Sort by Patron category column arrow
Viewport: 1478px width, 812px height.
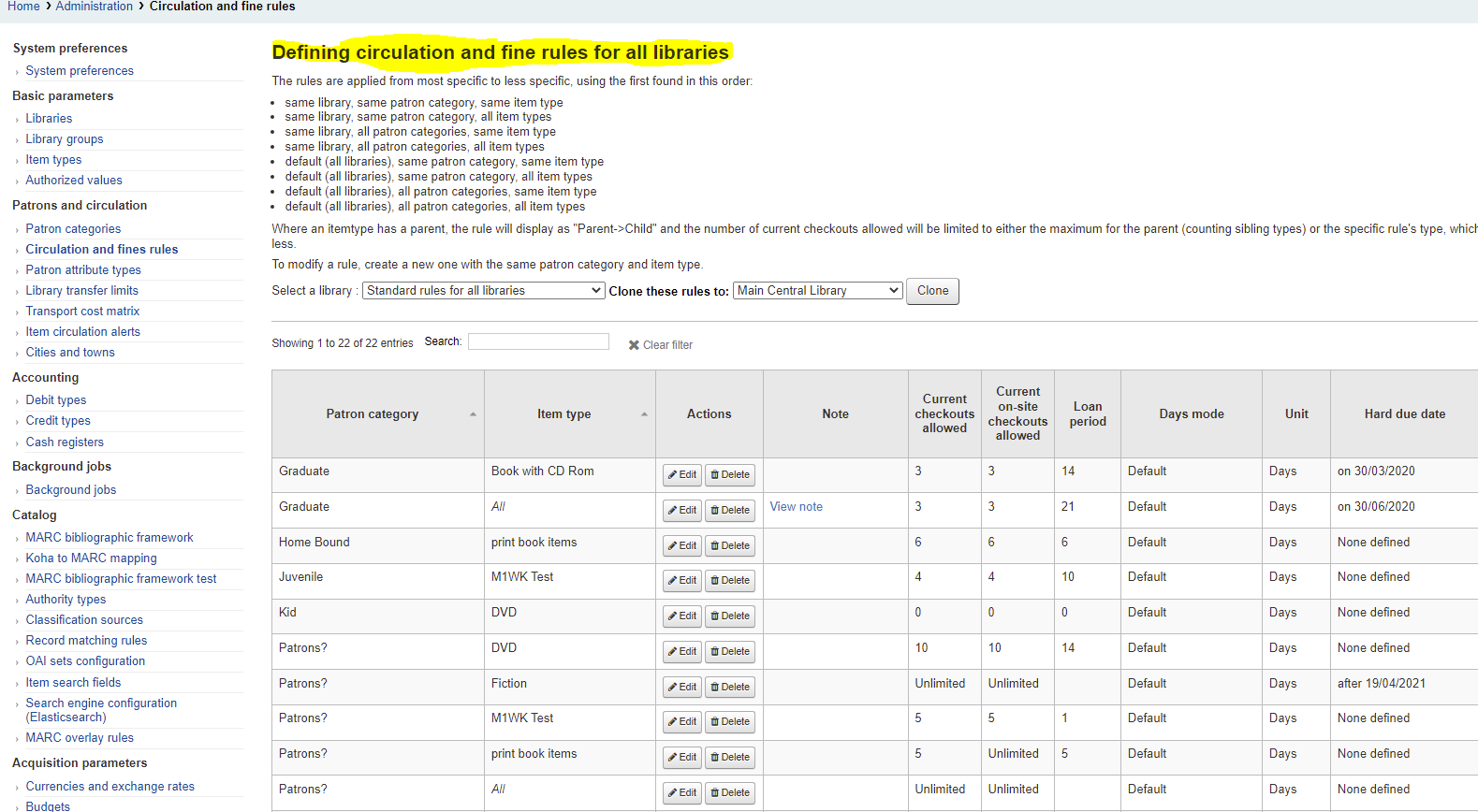point(473,414)
